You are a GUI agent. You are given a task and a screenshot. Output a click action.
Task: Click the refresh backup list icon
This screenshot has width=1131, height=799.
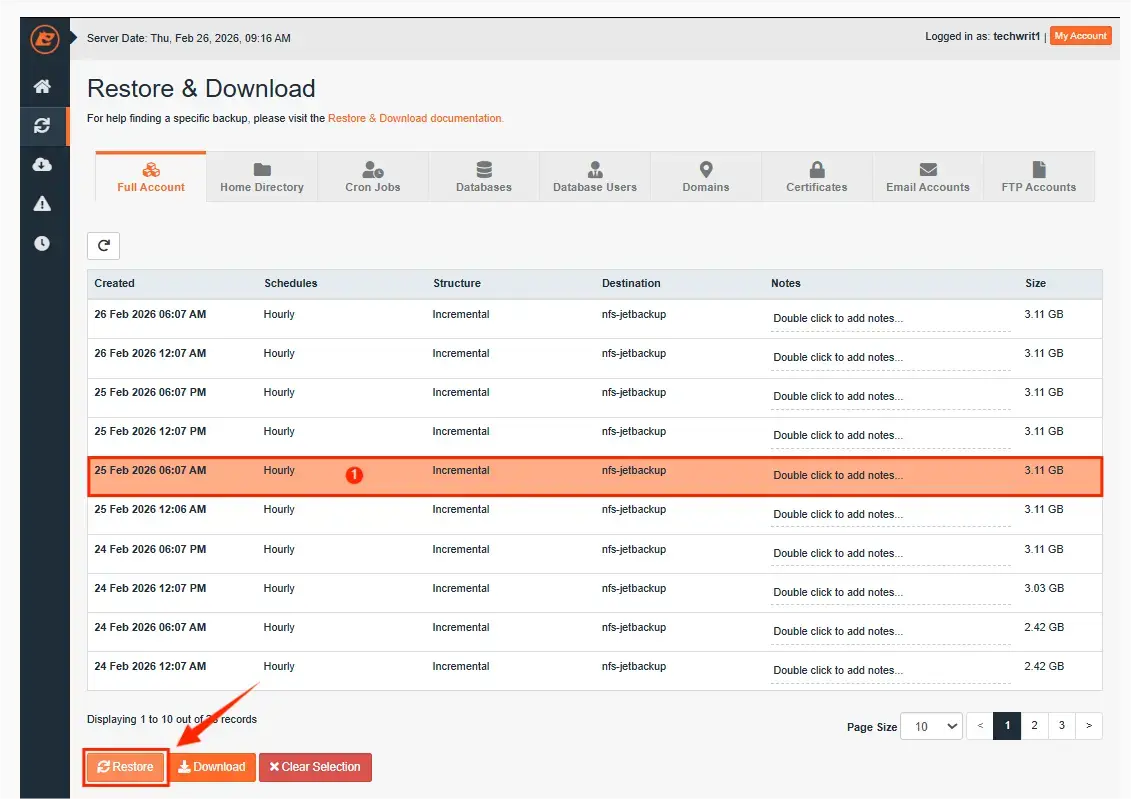click(103, 246)
